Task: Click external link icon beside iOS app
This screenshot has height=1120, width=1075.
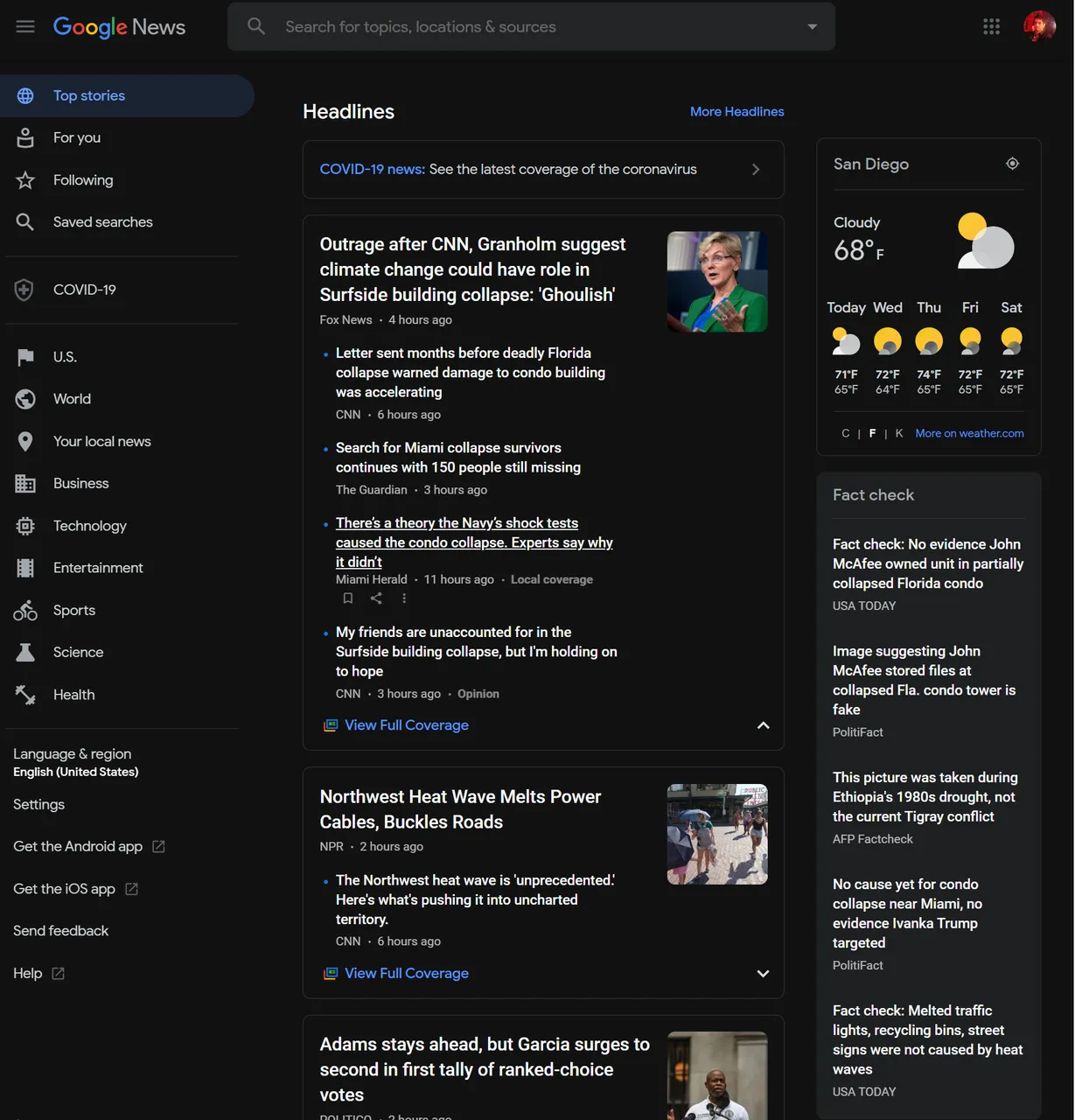Action: [131, 889]
